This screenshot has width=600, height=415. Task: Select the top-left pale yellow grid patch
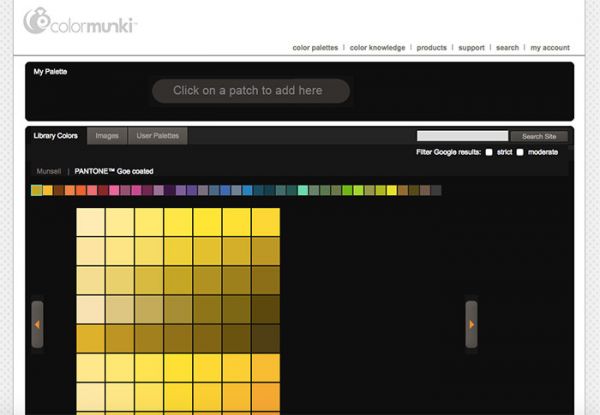click(x=90, y=222)
